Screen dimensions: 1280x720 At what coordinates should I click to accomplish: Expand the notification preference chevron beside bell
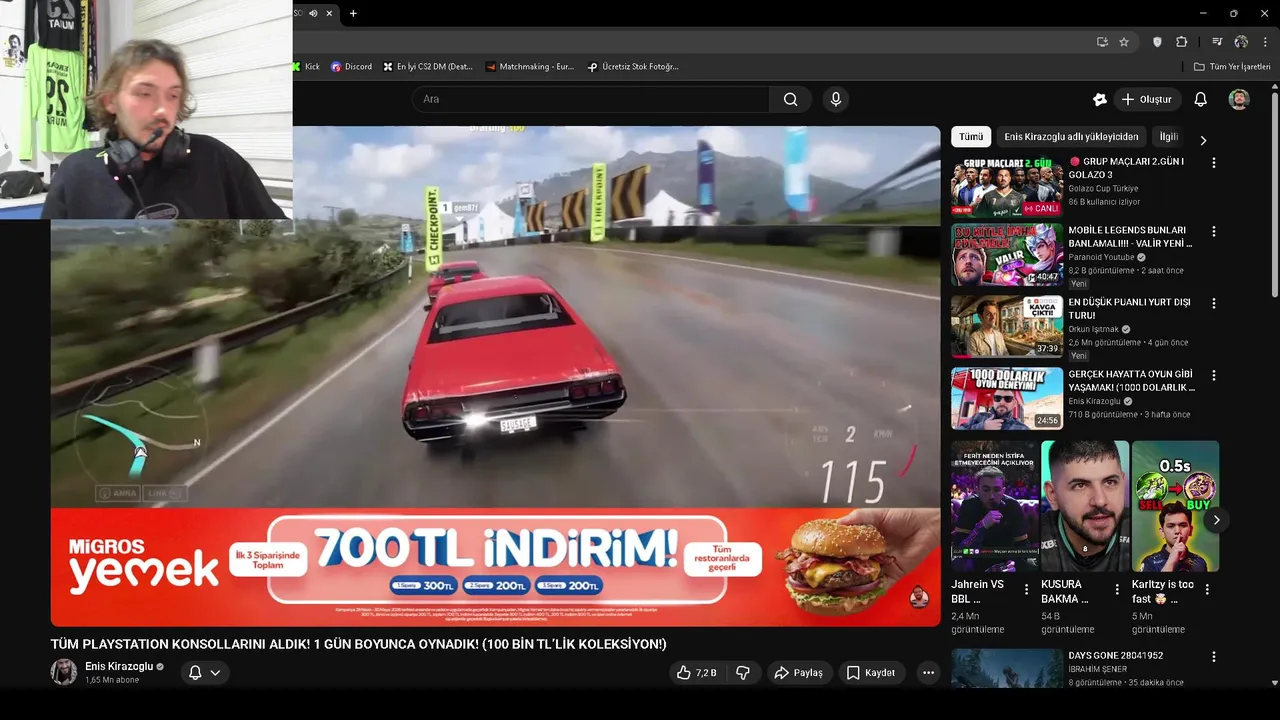[x=215, y=673]
